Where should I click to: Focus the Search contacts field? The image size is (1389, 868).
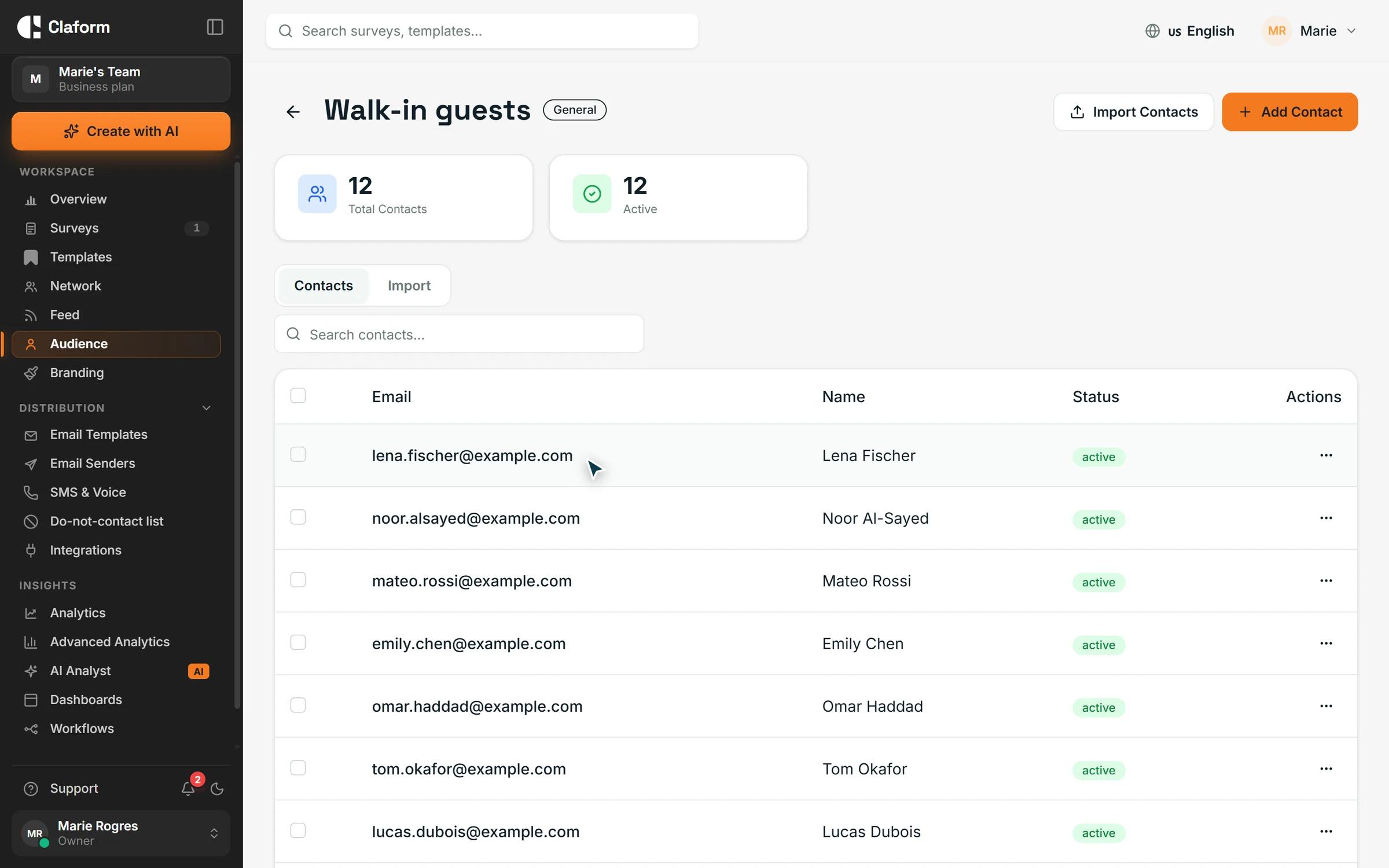pyautogui.click(x=459, y=334)
